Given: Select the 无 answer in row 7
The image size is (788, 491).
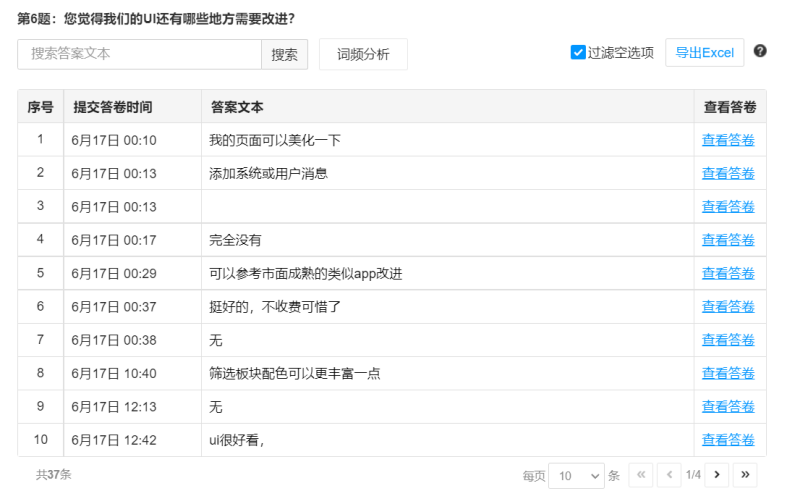Looking at the screenshot, I should tap(216, 340).
